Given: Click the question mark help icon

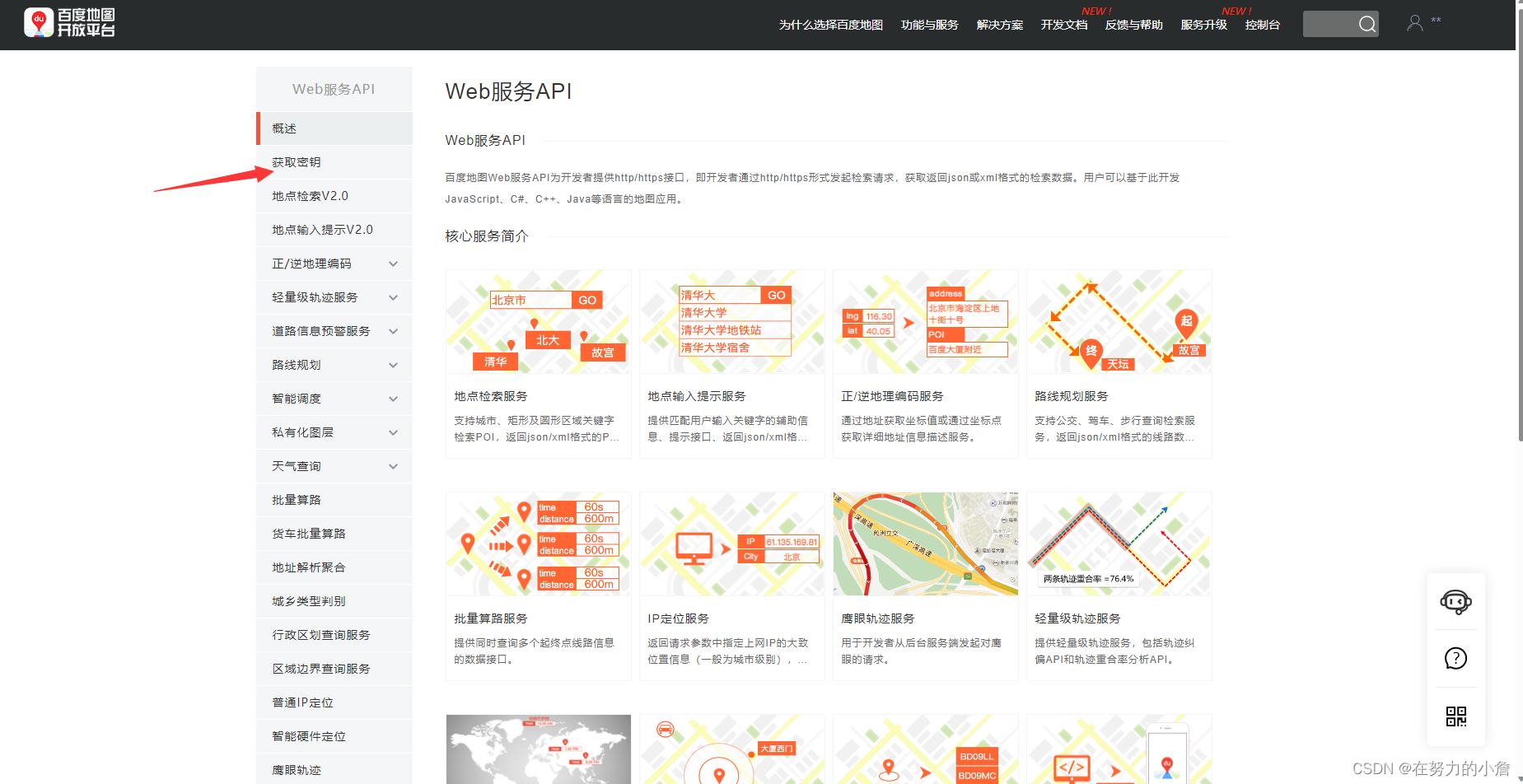Looking at the screenshot, I should pyautogui.click(x=1455, y=658).
